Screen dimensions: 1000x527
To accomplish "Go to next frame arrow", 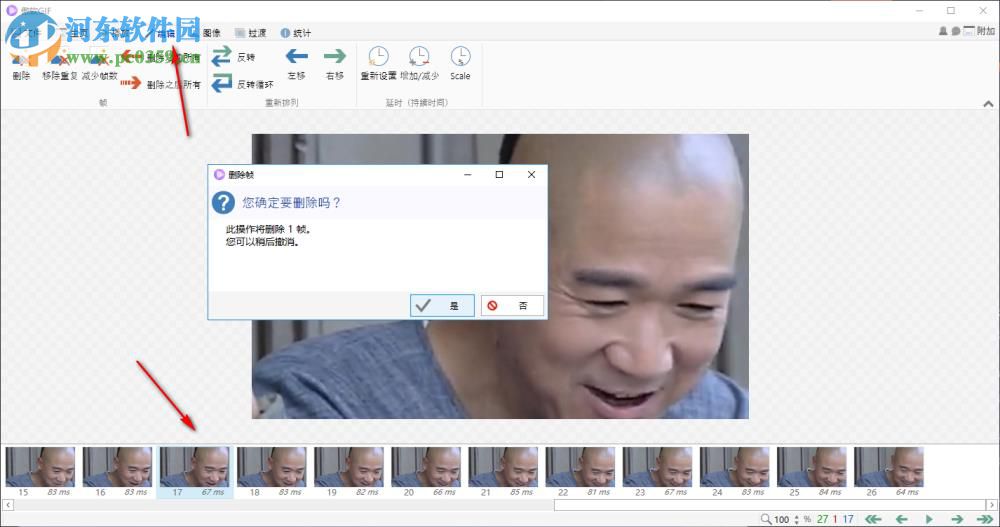I will (x=957, y=519).
